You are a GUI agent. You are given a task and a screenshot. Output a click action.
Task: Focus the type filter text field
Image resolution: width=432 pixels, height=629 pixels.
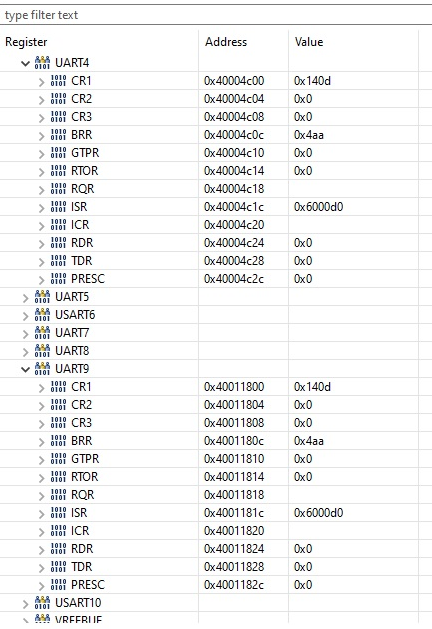[216, 15]
